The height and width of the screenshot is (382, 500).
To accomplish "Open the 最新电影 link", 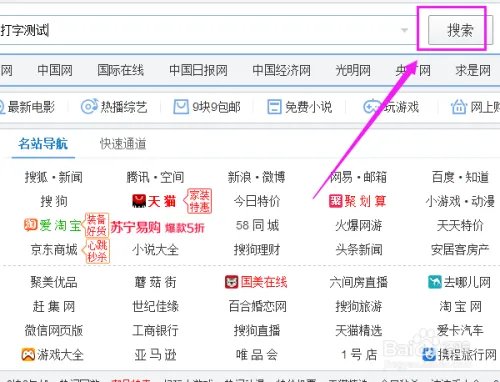I will pos(31,107).
